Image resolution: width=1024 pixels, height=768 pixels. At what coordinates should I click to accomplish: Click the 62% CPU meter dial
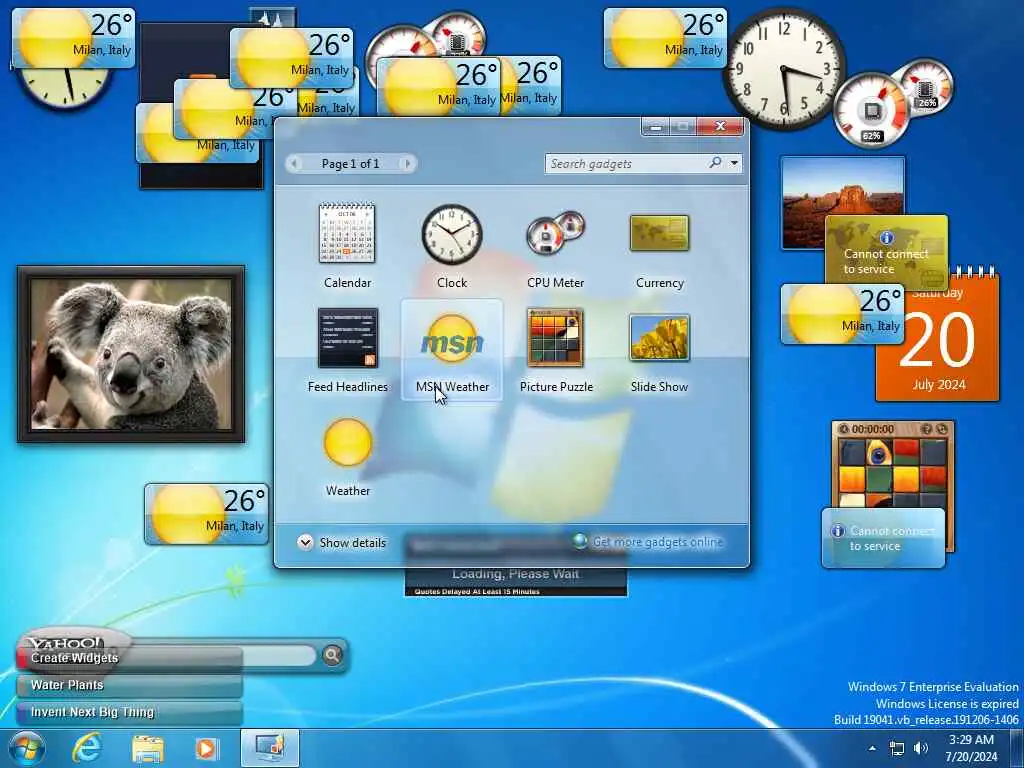871,110
